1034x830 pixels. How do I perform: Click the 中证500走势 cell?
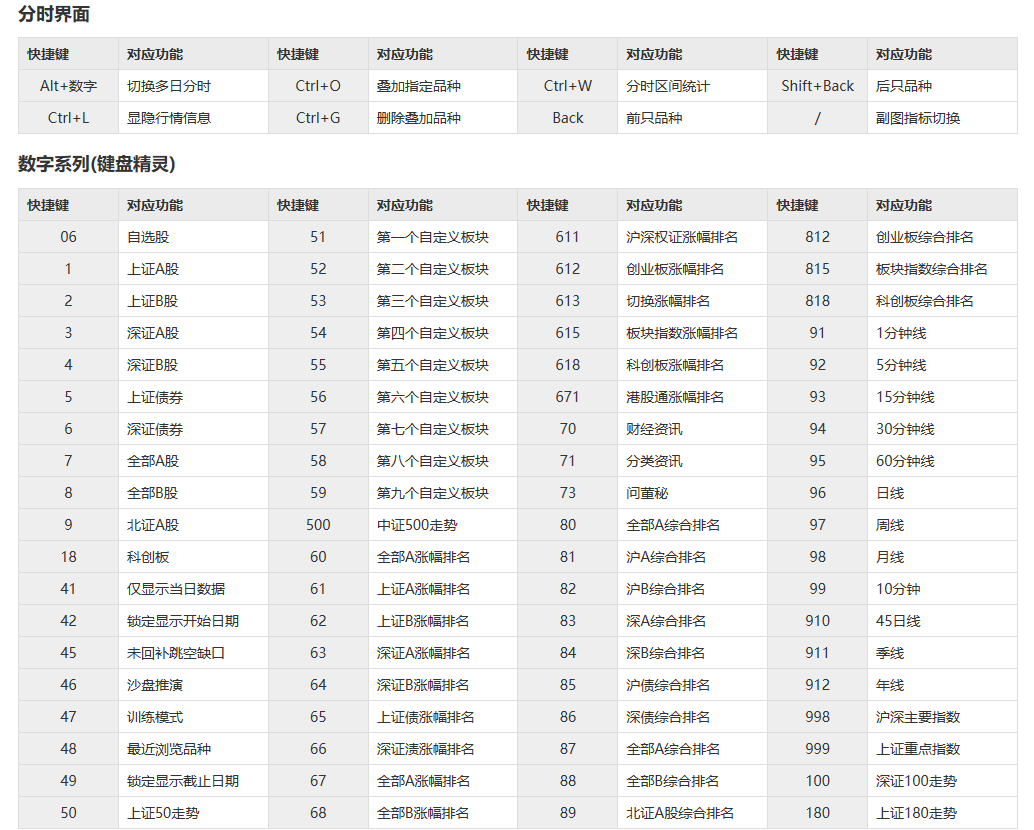442,525
